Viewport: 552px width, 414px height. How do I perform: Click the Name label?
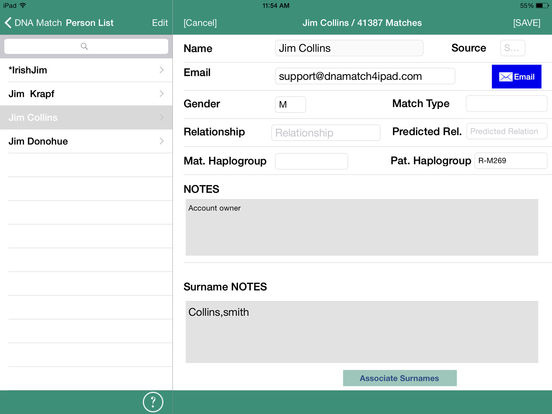[198, 49]
